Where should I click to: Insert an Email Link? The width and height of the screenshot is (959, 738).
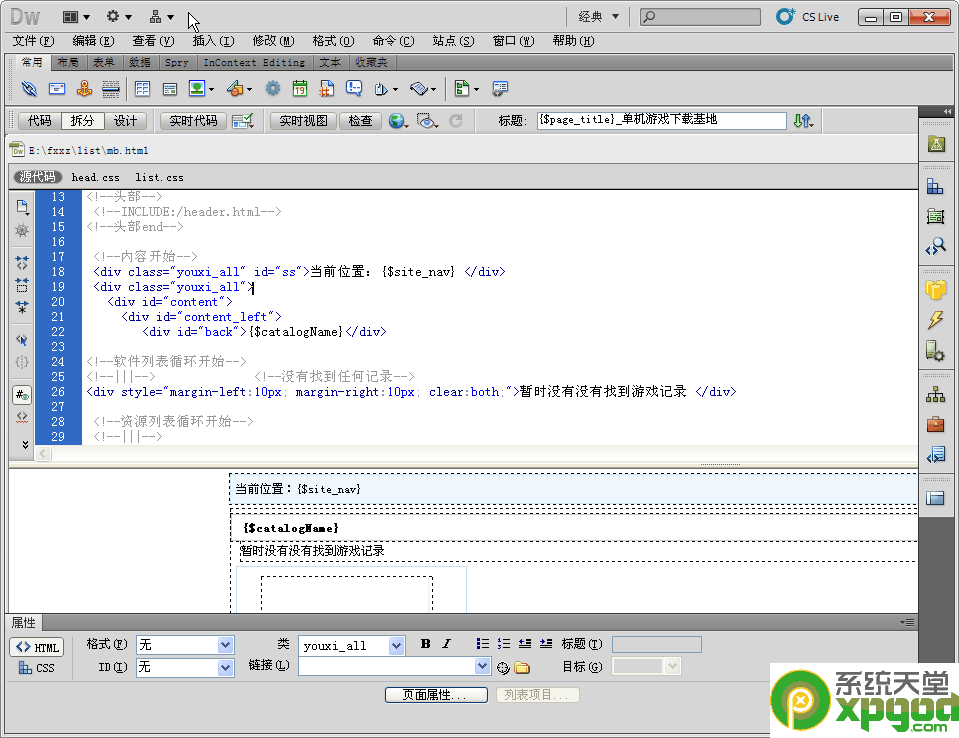(x=57, y=88)
